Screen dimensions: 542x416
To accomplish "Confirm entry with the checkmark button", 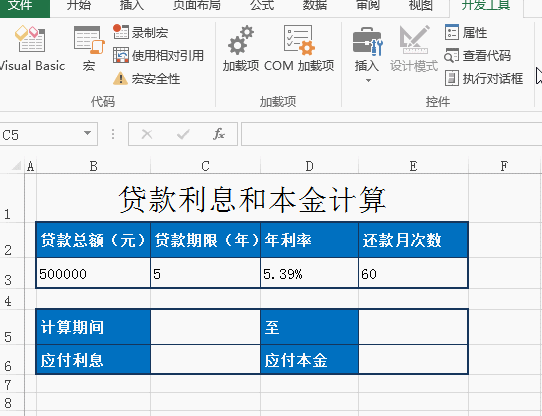I will click(x=183, y=134).
